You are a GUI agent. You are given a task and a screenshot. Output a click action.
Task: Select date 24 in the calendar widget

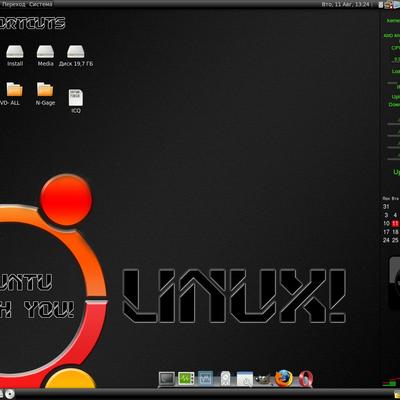[x=386, y=240]
